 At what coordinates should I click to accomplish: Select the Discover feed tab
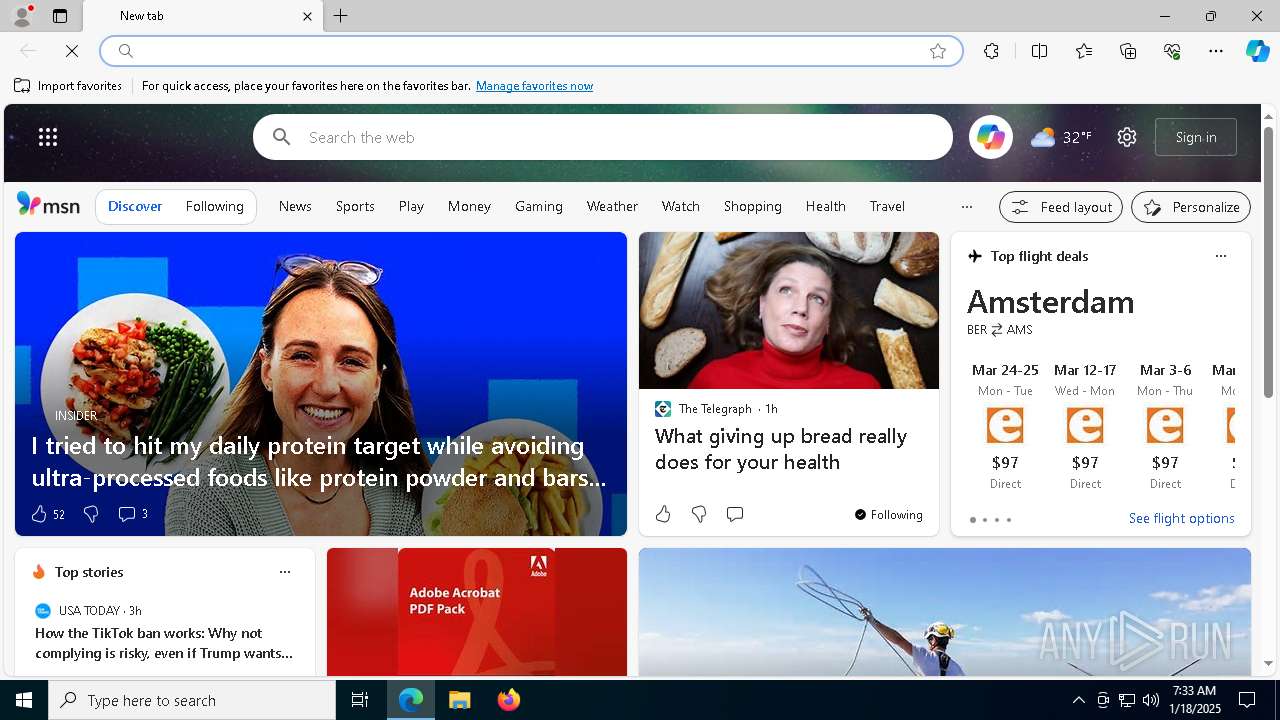pos(135,206)
